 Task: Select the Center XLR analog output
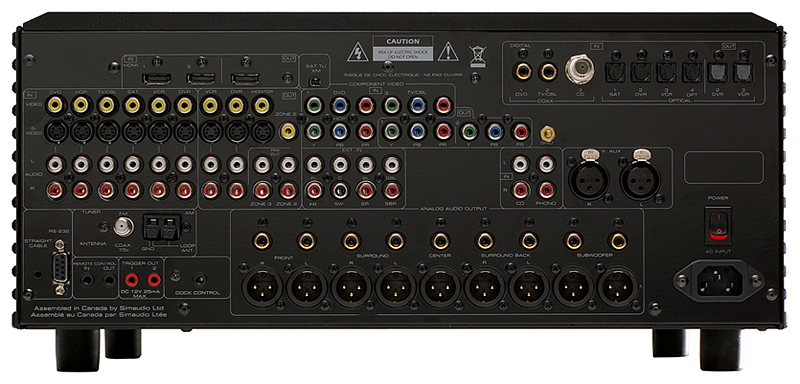pyautogui.click(x=440, y=287)
